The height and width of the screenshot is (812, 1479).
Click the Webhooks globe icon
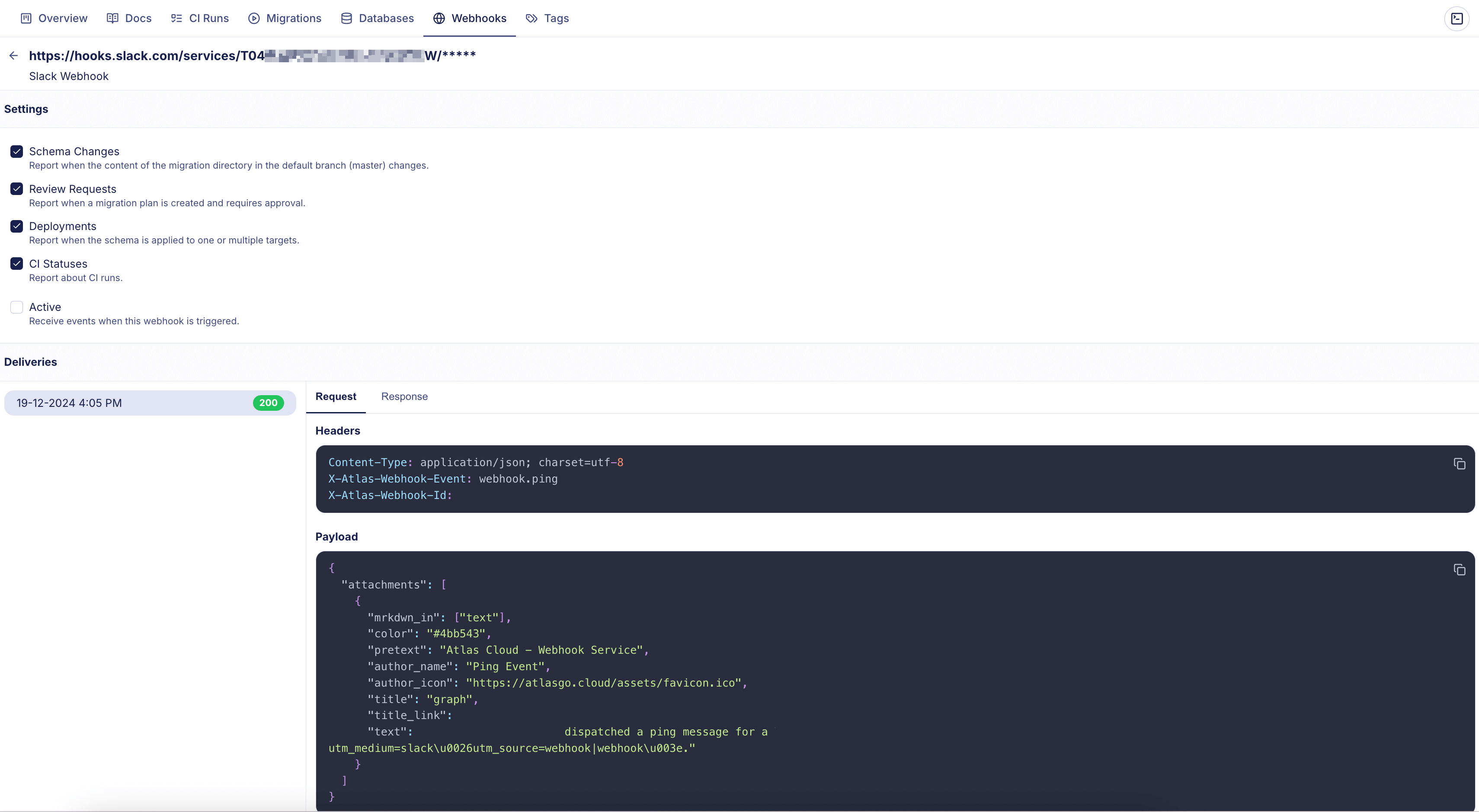[439, 18]
